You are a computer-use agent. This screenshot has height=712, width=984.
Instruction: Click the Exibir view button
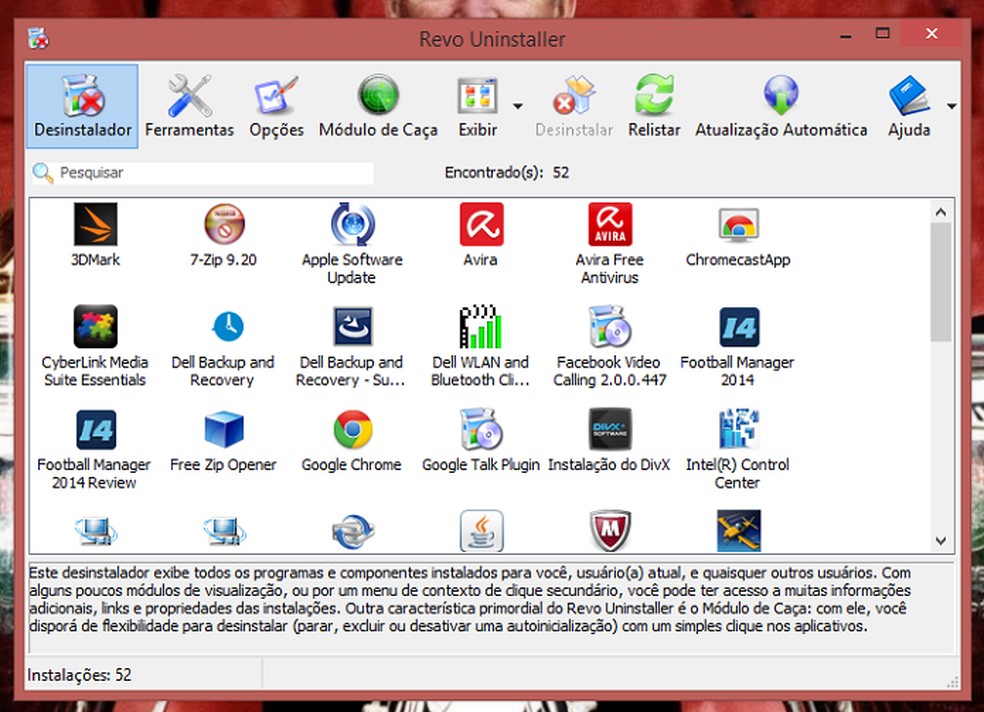(x=477, y=106)
